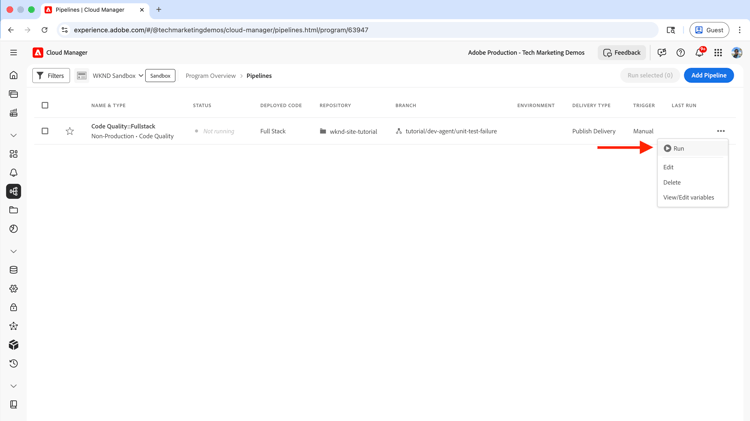This screenshot has width=750, height=421.
Task: Choose Delete from the context menu
Action: 693,182
